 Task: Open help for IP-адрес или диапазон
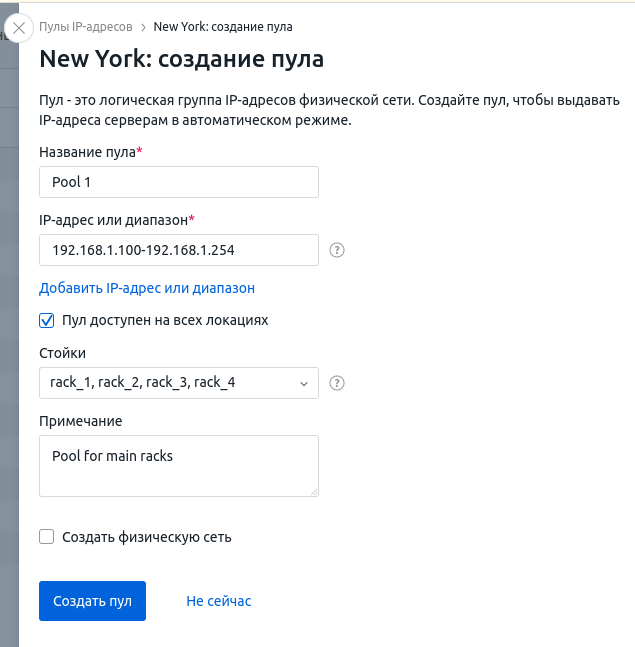click(x=337, y=250)
